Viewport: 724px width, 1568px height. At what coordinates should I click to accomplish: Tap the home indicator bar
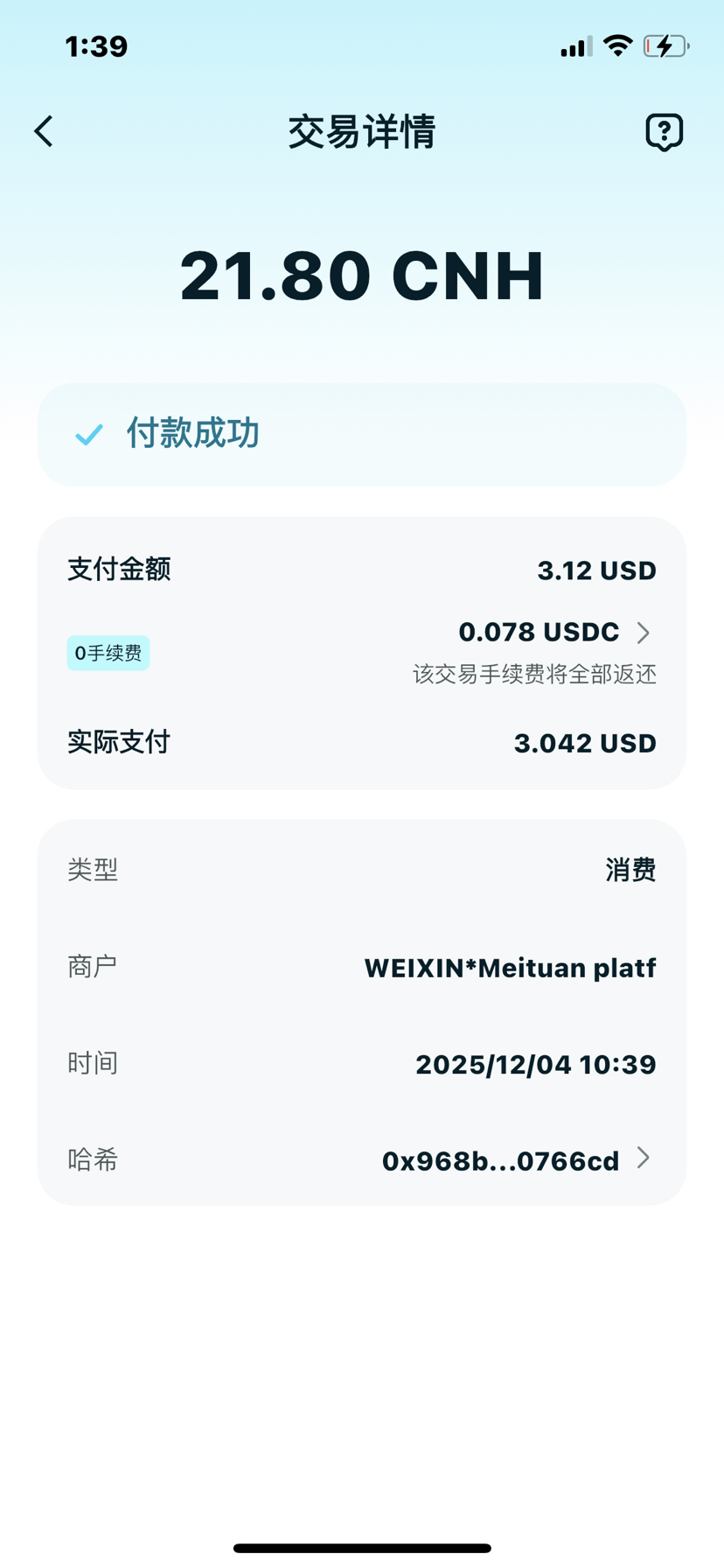(362, 1548)
